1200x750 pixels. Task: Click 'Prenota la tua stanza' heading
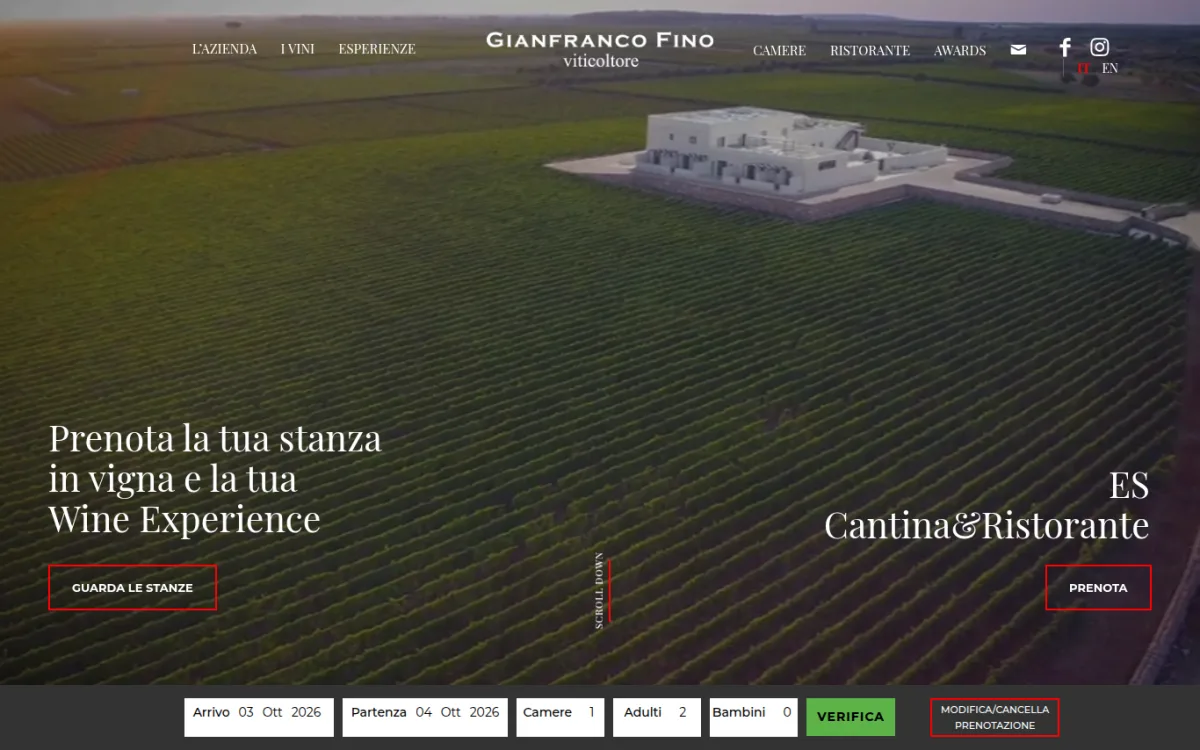215,479
